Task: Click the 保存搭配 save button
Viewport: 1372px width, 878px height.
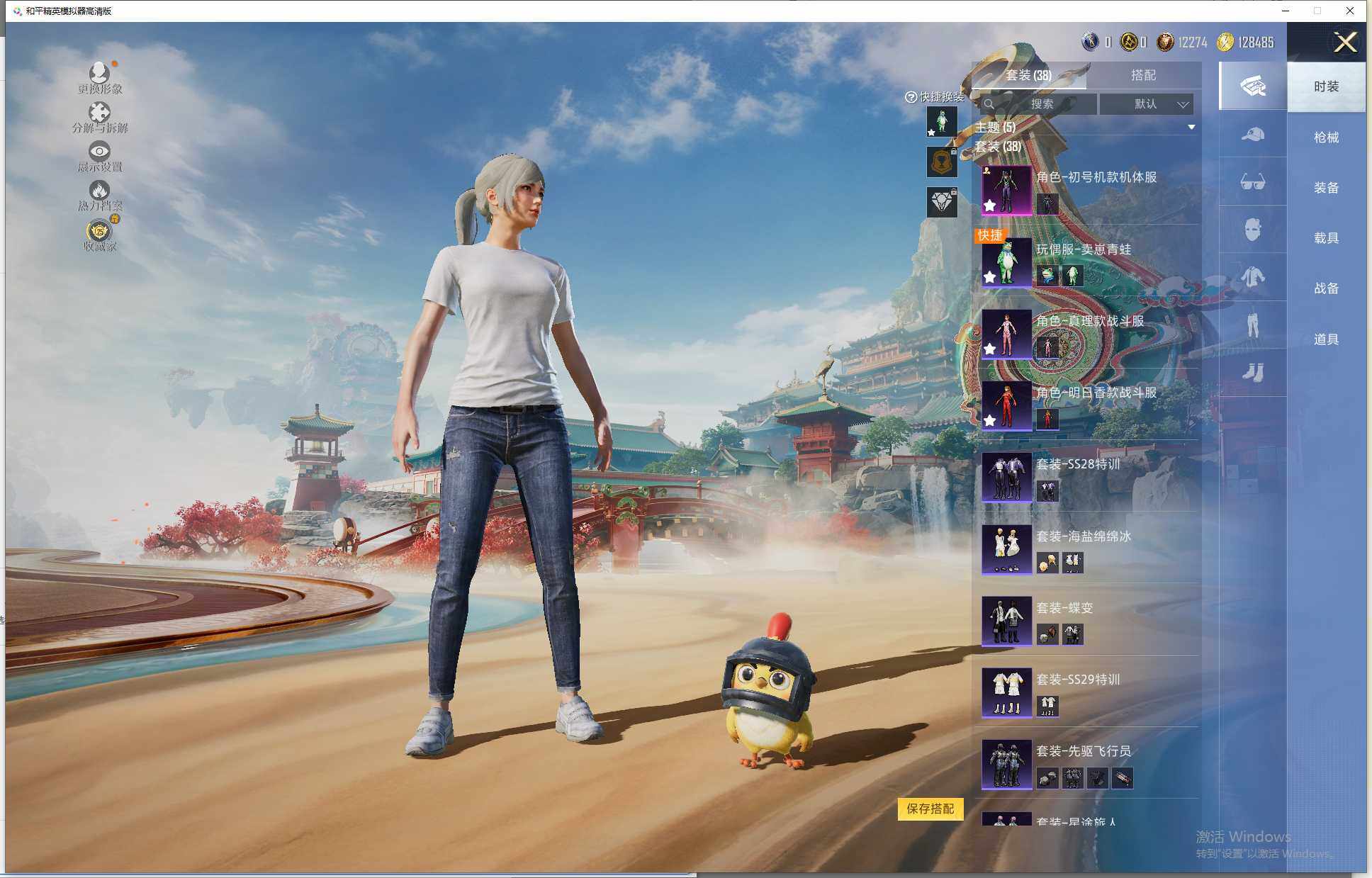Action: tap(930, 809)
